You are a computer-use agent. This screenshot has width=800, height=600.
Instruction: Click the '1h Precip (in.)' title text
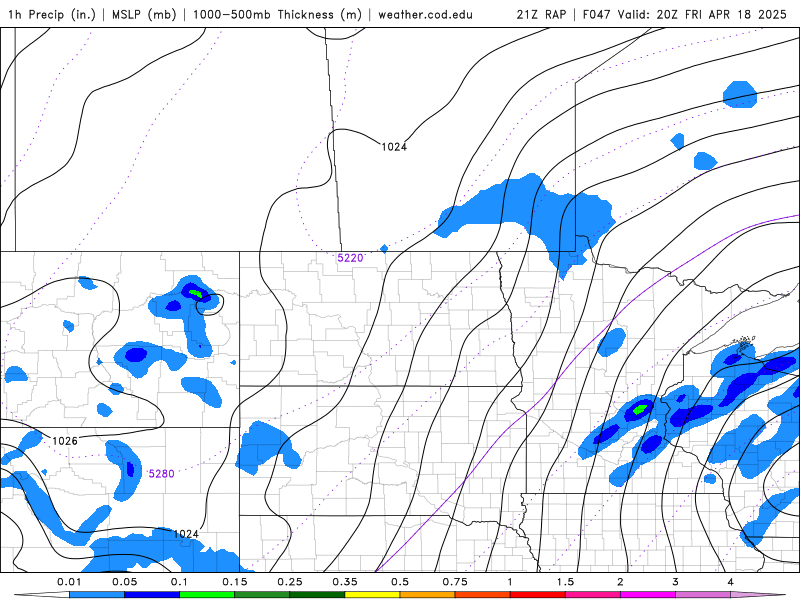[x=52, y=14]
